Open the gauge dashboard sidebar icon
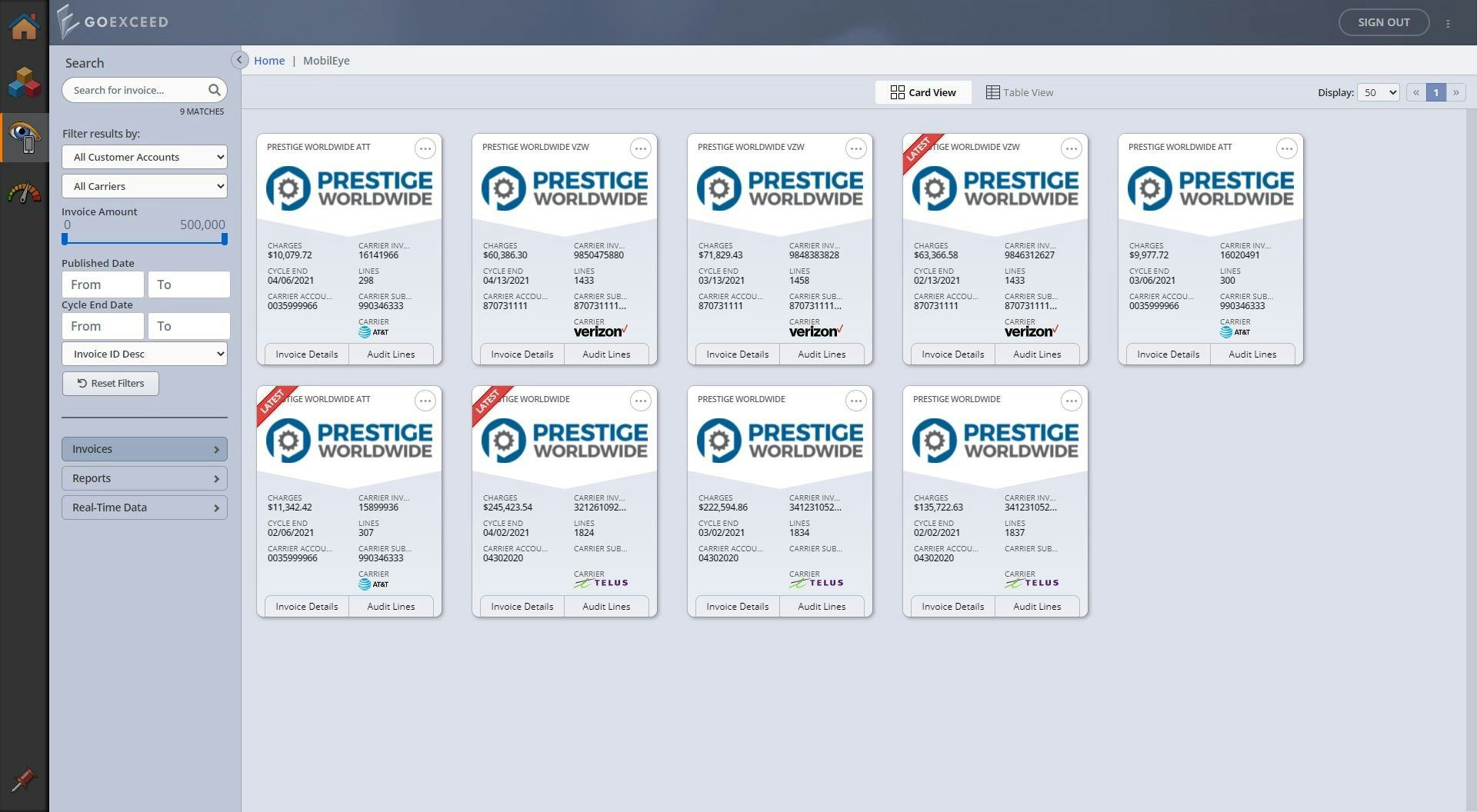This screenshot has height=812, width=1477. (24, 192)
